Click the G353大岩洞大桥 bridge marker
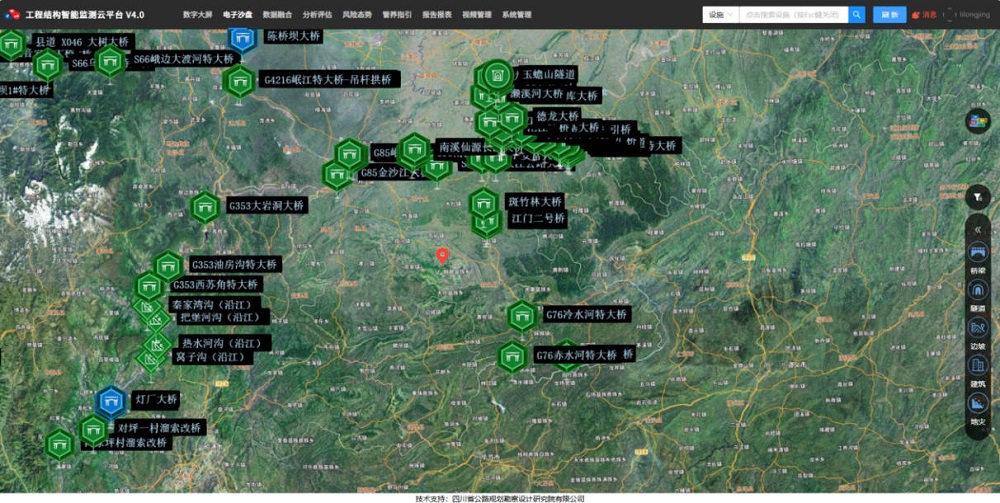 (x=205, y=207)
